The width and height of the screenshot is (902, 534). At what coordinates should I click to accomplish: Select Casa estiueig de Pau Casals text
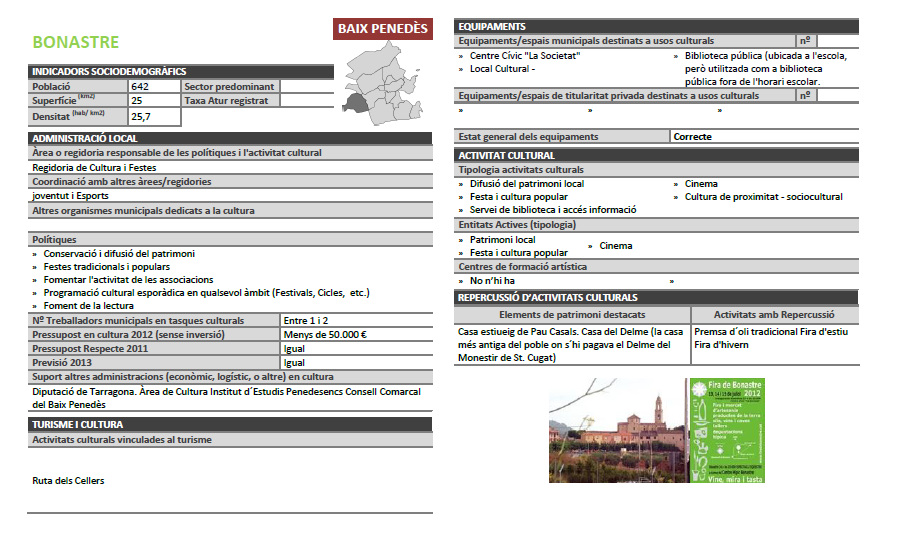tap(571, 345)
